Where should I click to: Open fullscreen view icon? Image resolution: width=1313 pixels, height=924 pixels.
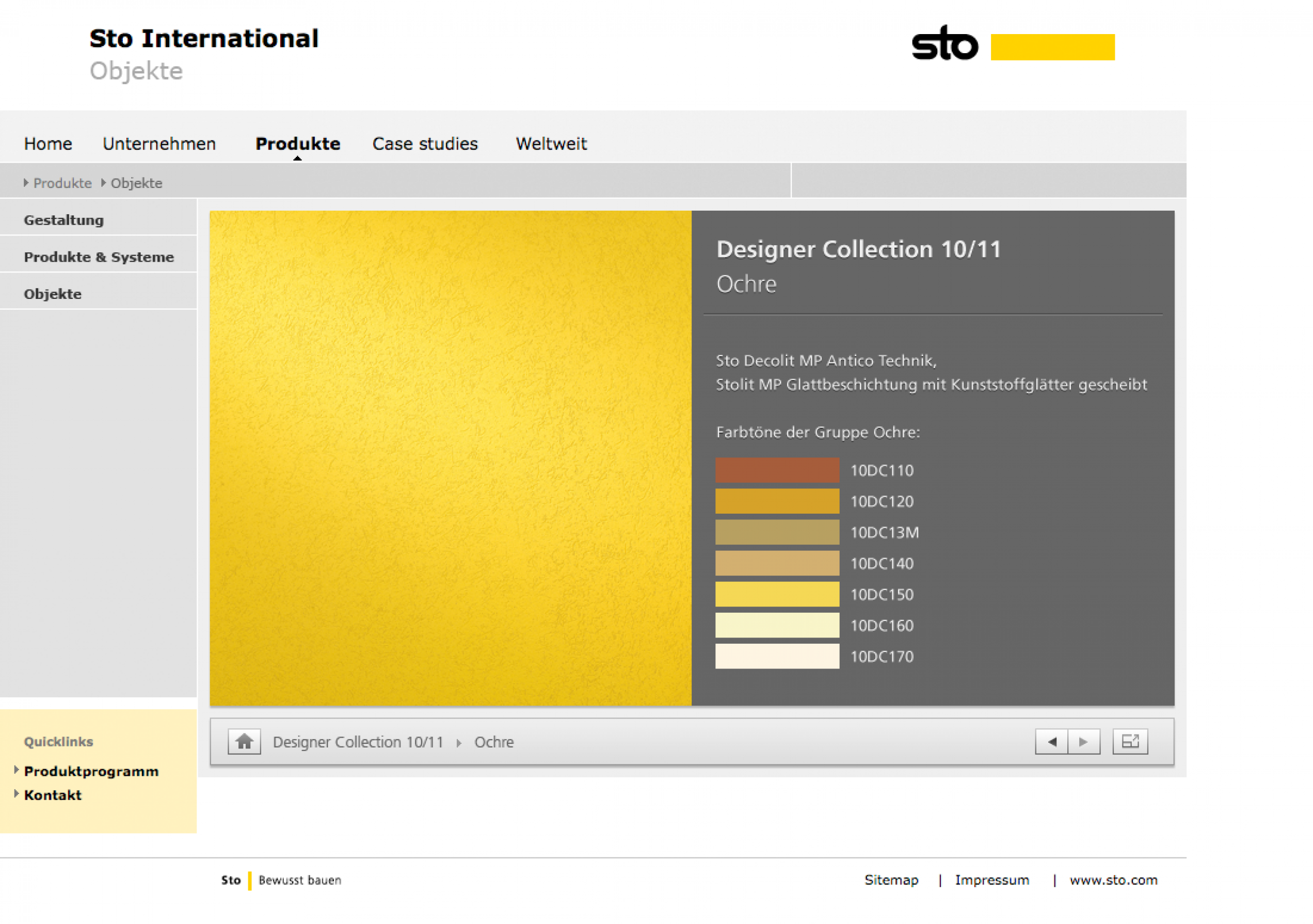coord(1130,742)
